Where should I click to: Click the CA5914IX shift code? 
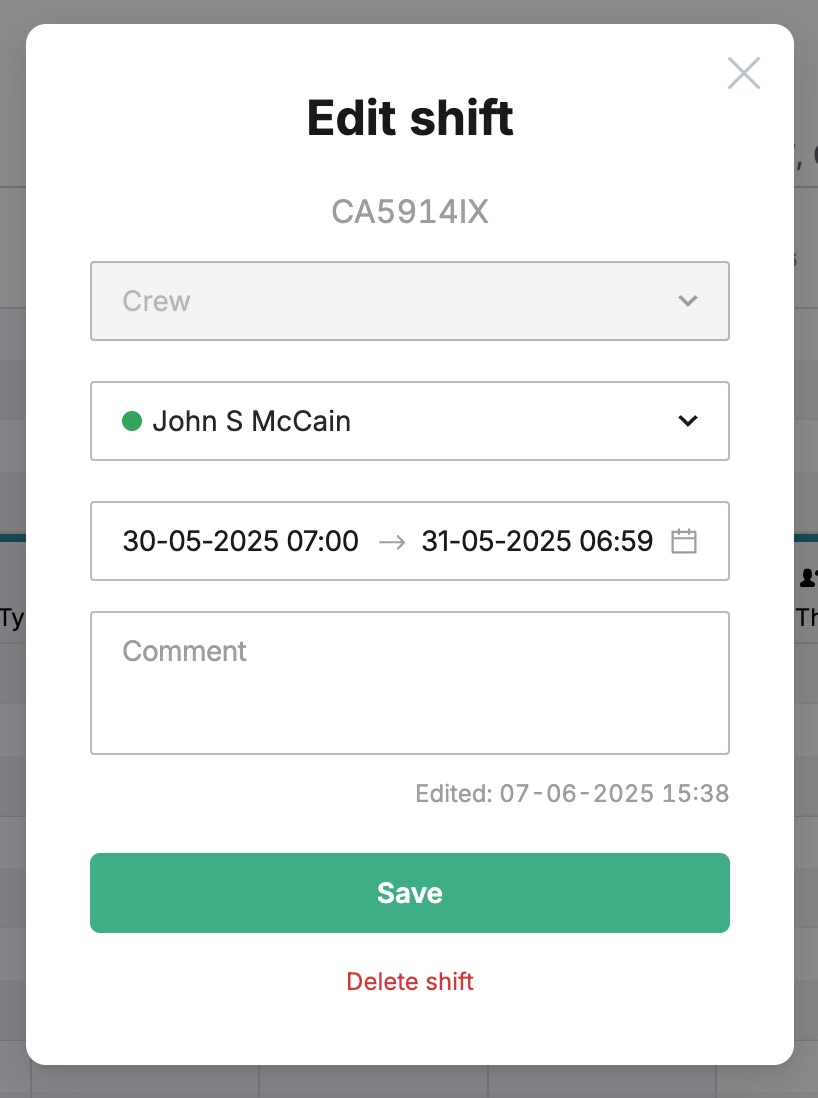(x=410, y=211)
